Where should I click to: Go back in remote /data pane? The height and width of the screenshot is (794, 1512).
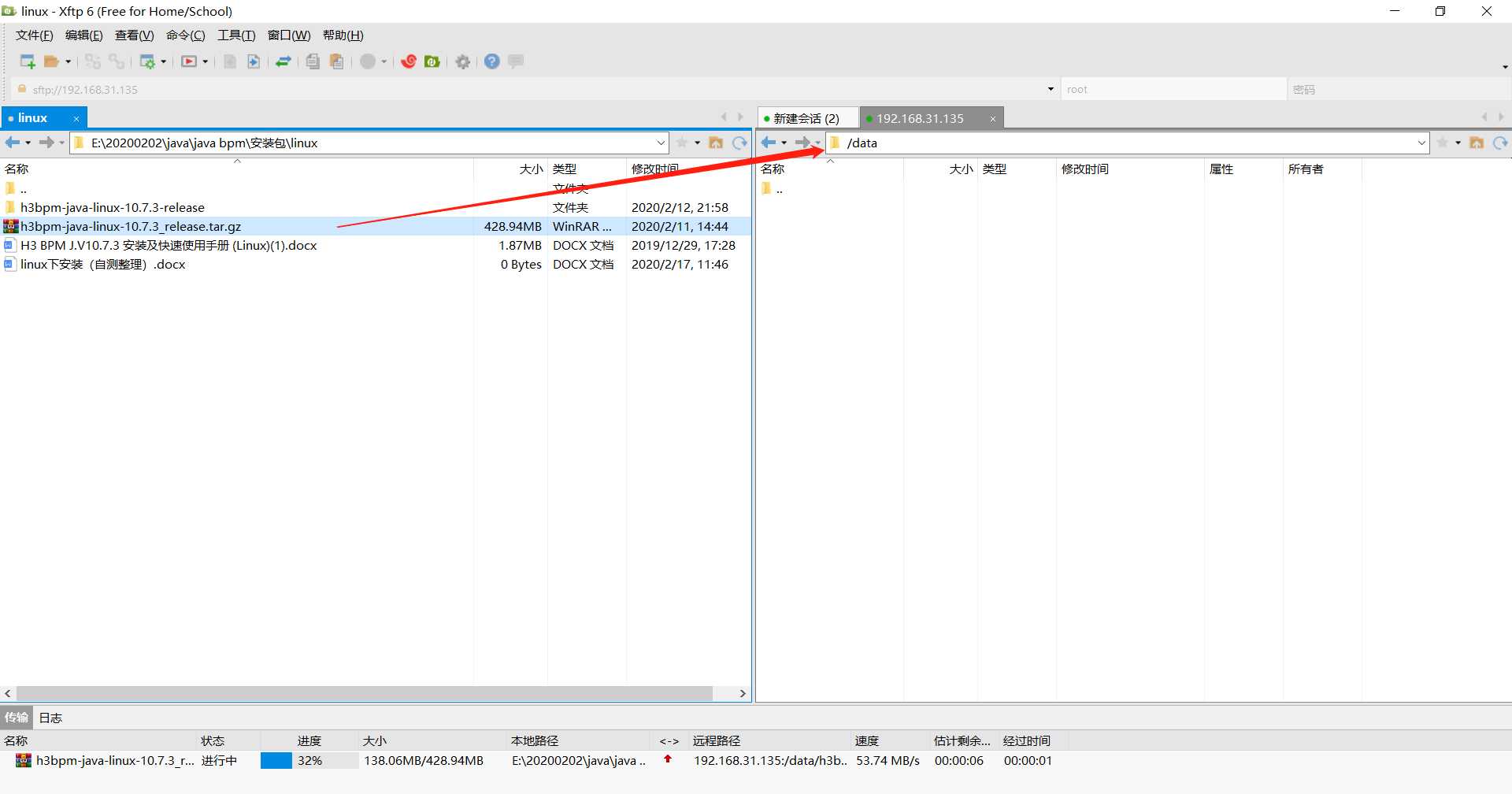769,143
